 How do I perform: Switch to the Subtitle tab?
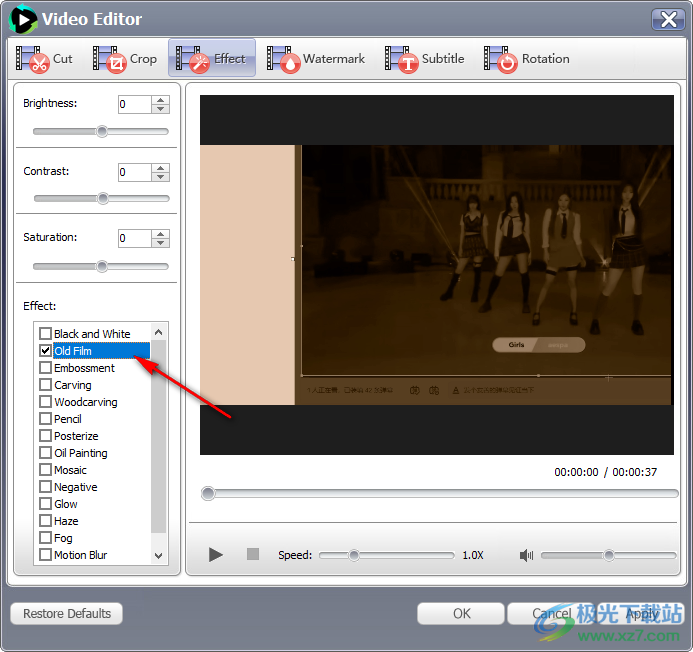[x=425, y=59]
